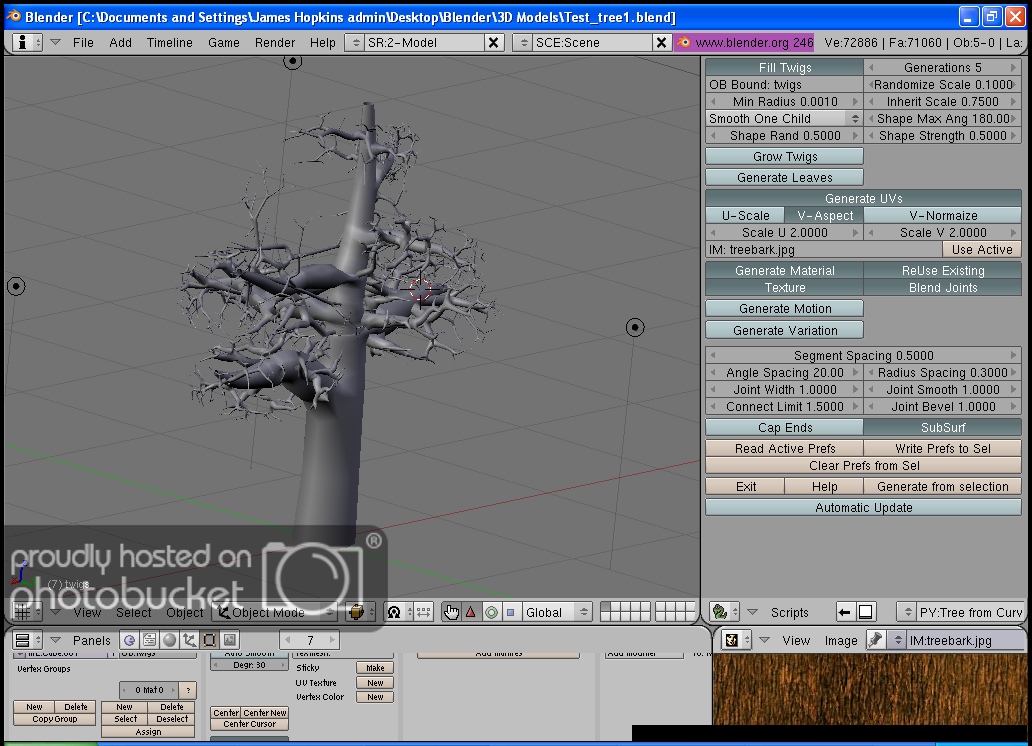Toggle the V-Normaize option
The height and width of the screenshot is (746, 1032).
click(x=942, y=215)
